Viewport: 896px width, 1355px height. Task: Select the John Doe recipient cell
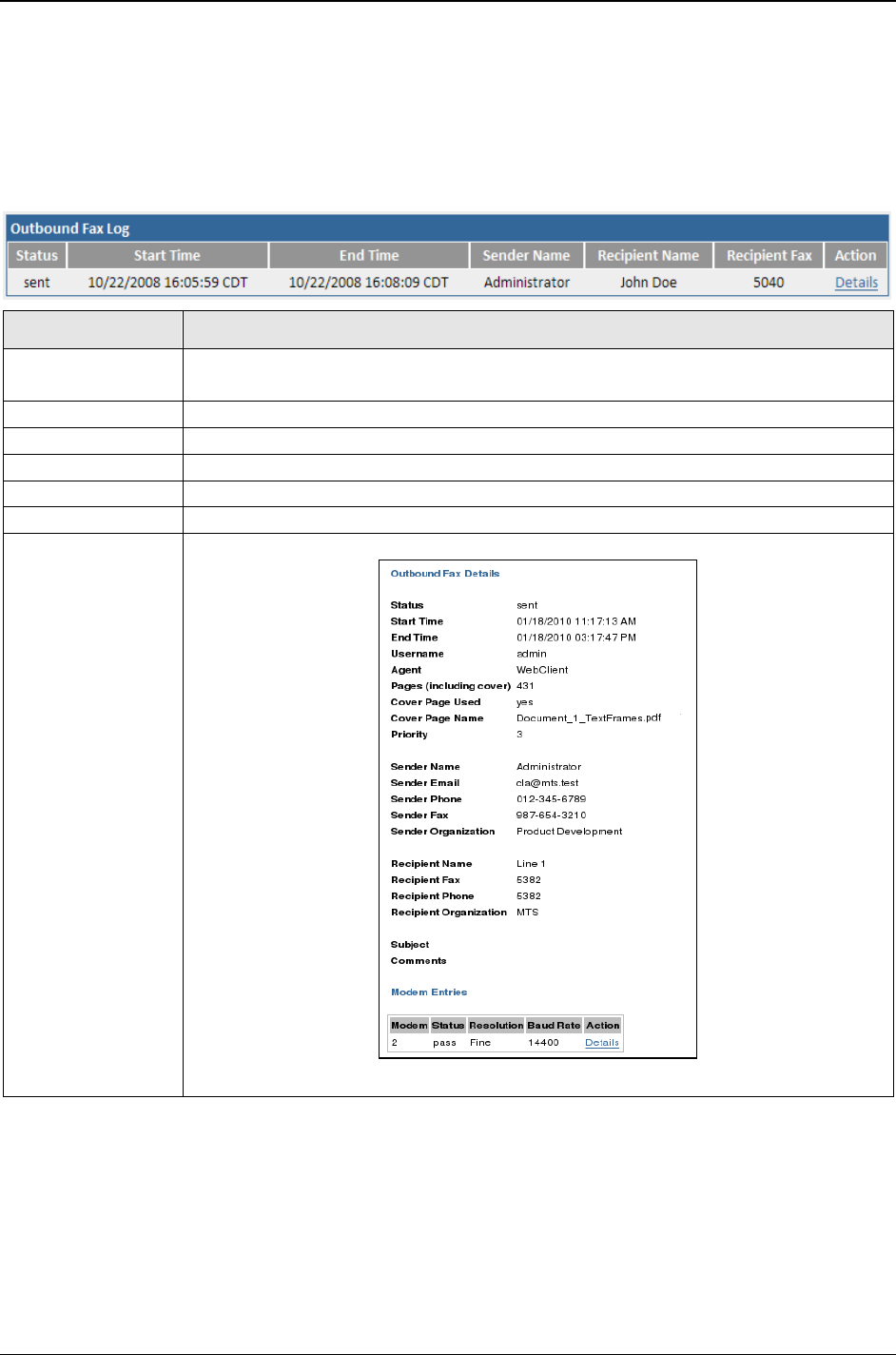(x=648, y=283)
